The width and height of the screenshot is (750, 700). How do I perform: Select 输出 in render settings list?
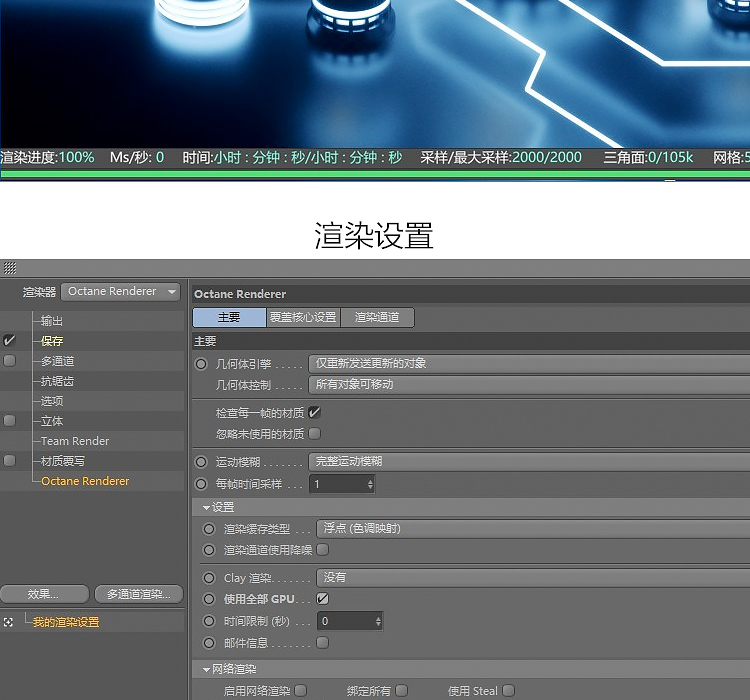[52, 321]
